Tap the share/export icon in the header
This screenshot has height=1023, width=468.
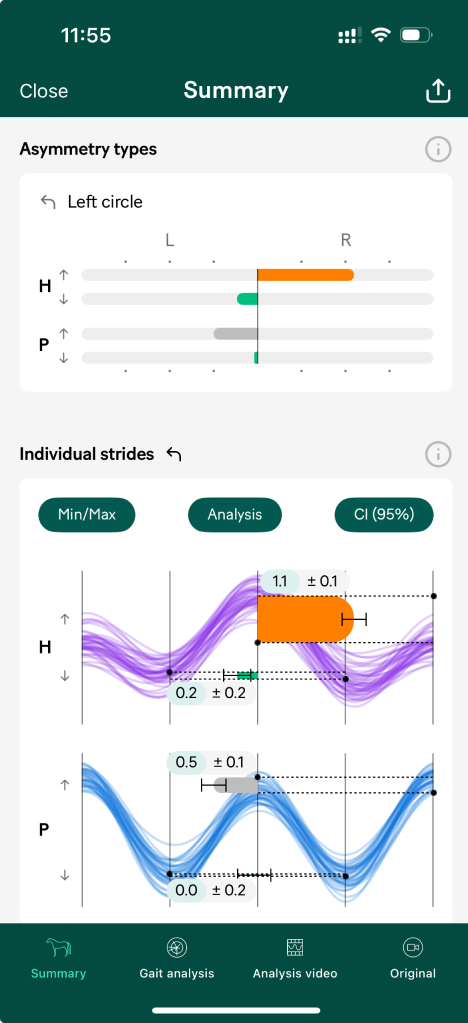point(438,91)
